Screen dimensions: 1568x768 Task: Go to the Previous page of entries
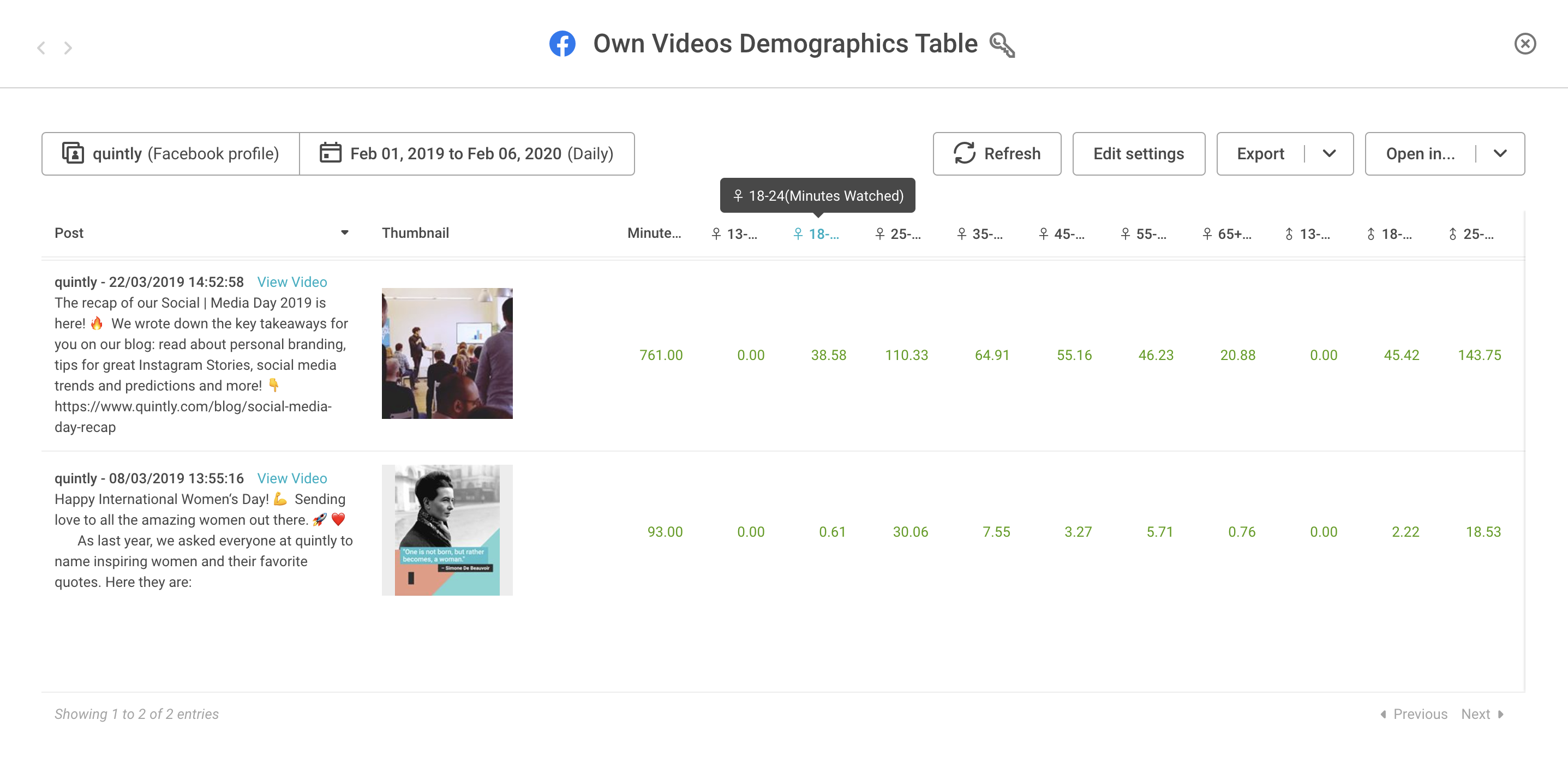point(1414,714)
